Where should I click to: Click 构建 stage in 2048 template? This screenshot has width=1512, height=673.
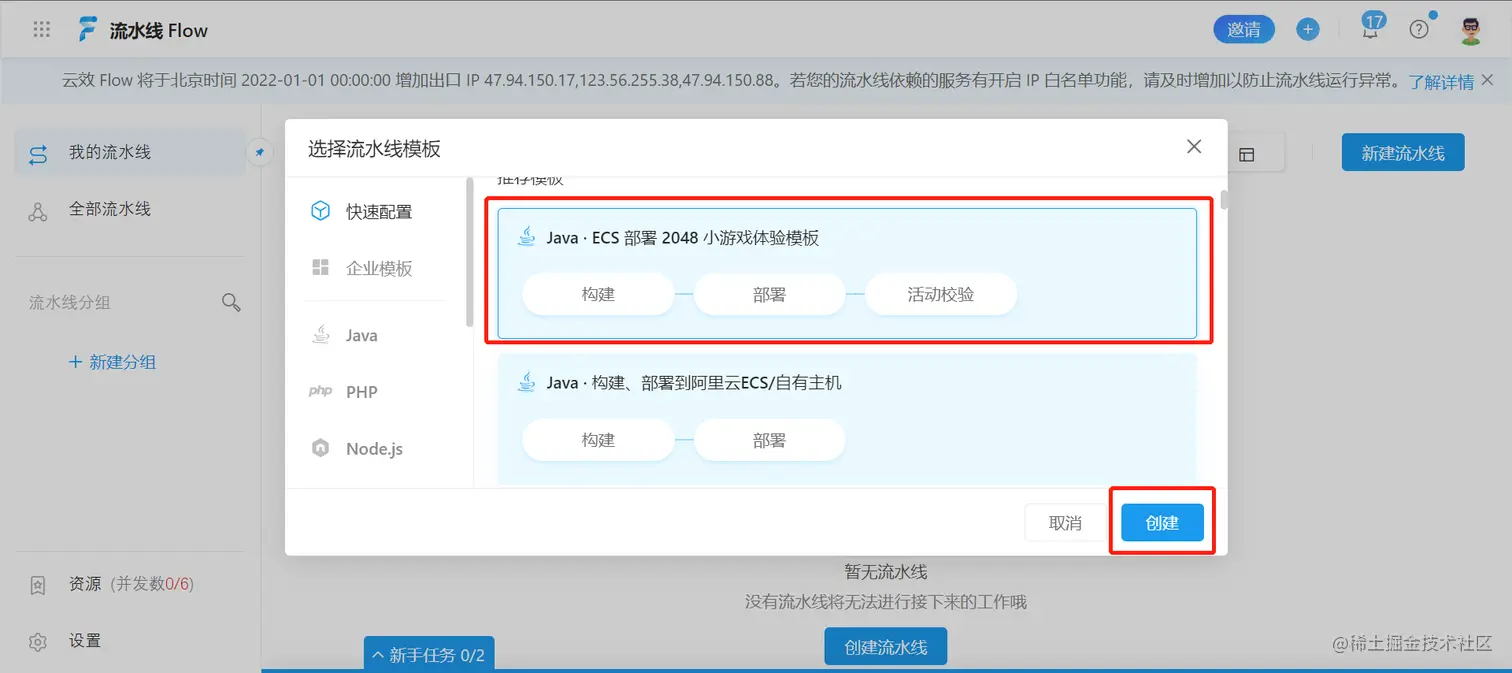[x=598, y=295]
